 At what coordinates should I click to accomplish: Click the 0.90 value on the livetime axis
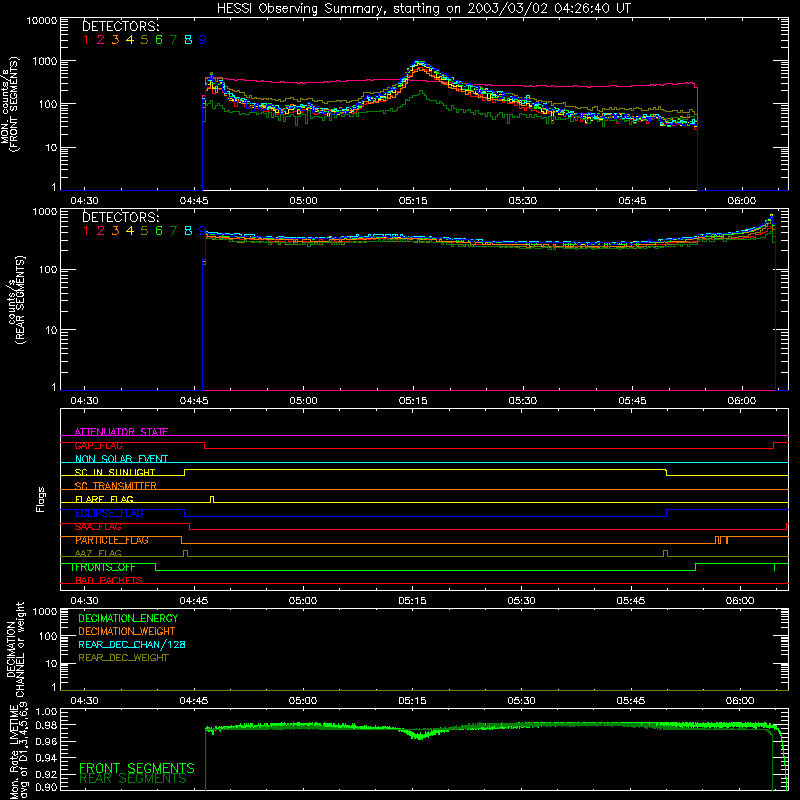click(46, 787)
